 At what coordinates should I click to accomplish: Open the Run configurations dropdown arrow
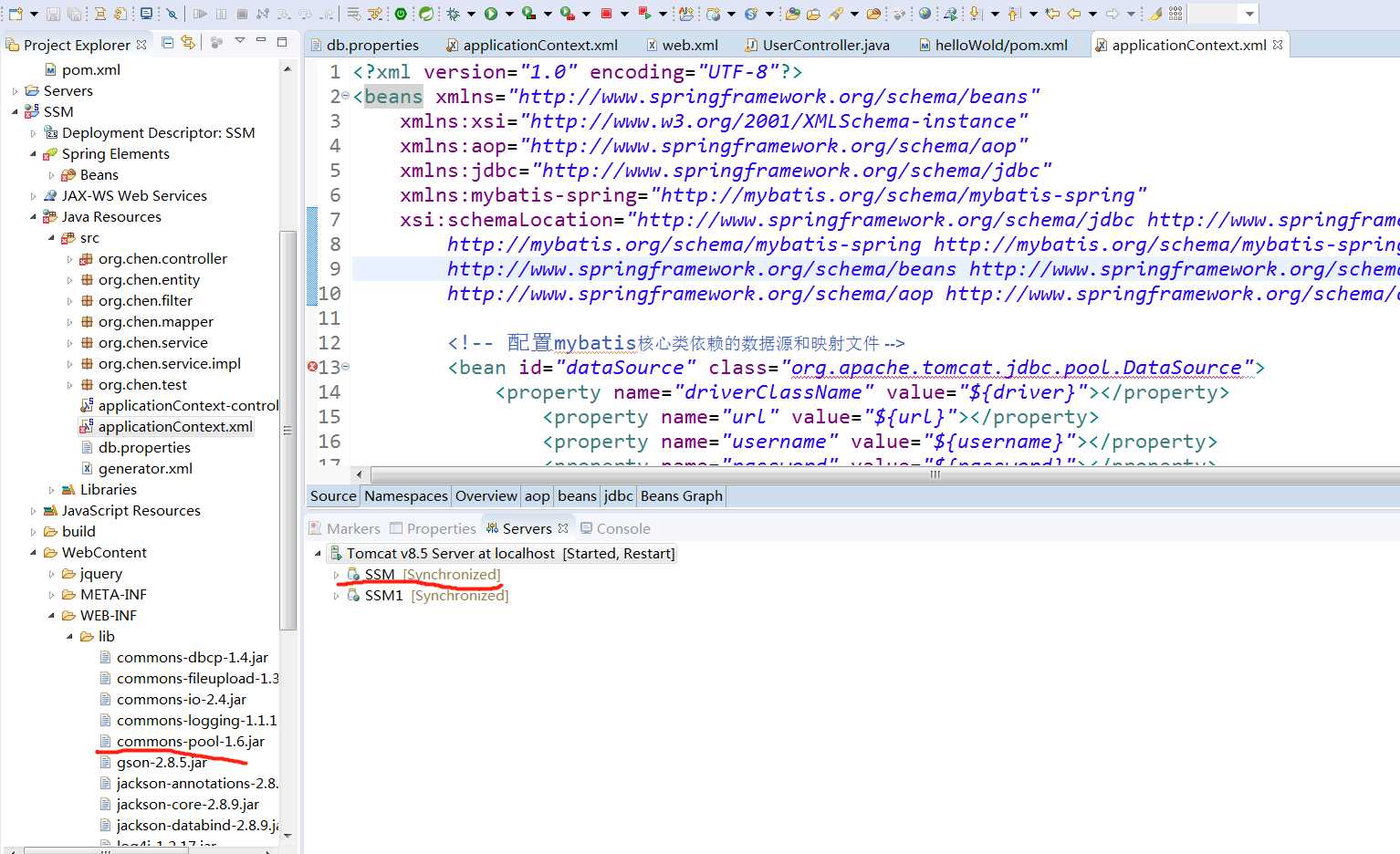click(509, 14)
